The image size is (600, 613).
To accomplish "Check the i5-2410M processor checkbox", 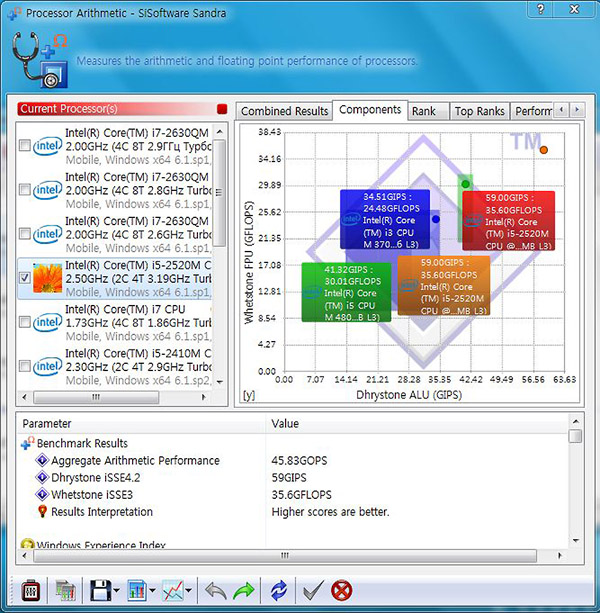I will (25, 366).
